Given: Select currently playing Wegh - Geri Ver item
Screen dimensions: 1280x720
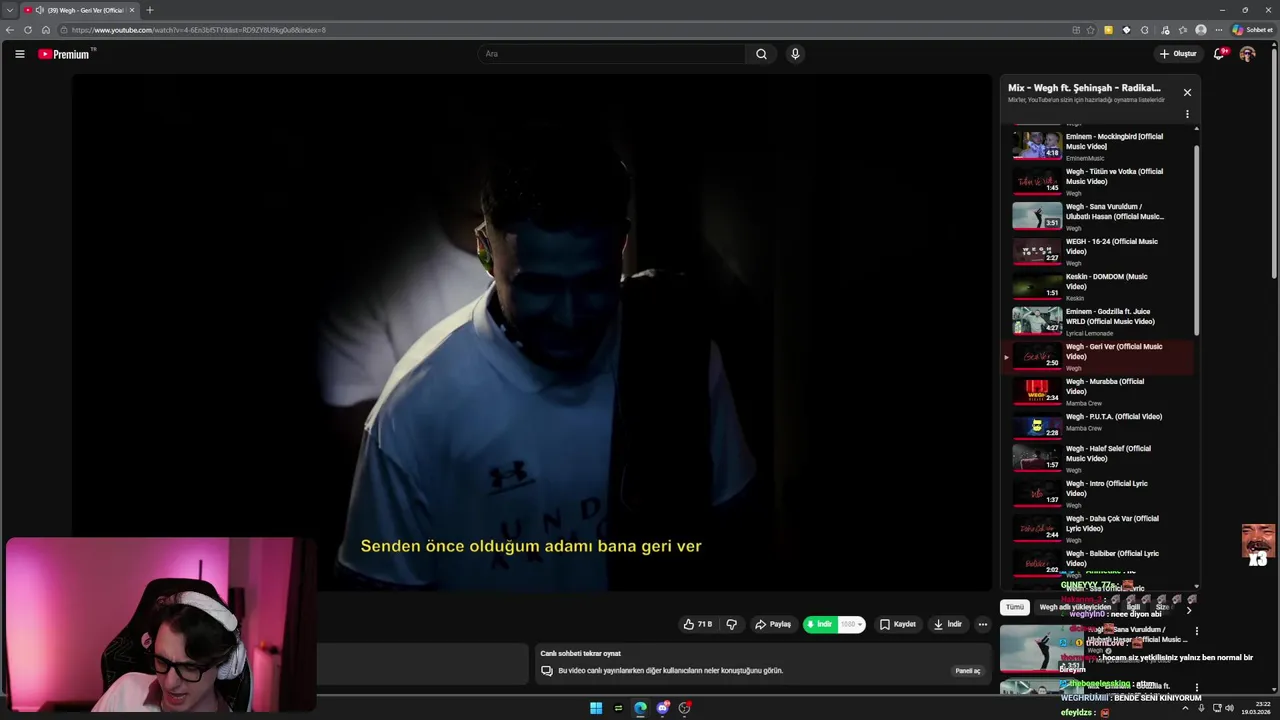Looking at the screenshot, I should 1097,356.
